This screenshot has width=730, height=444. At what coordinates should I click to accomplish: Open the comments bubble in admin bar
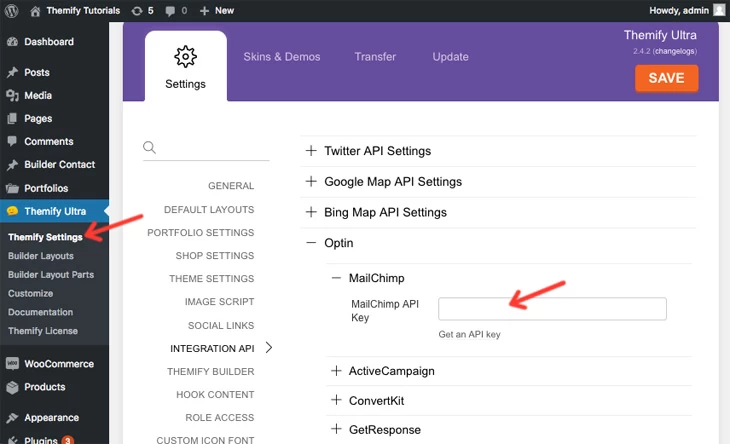[x=170, y=11]
